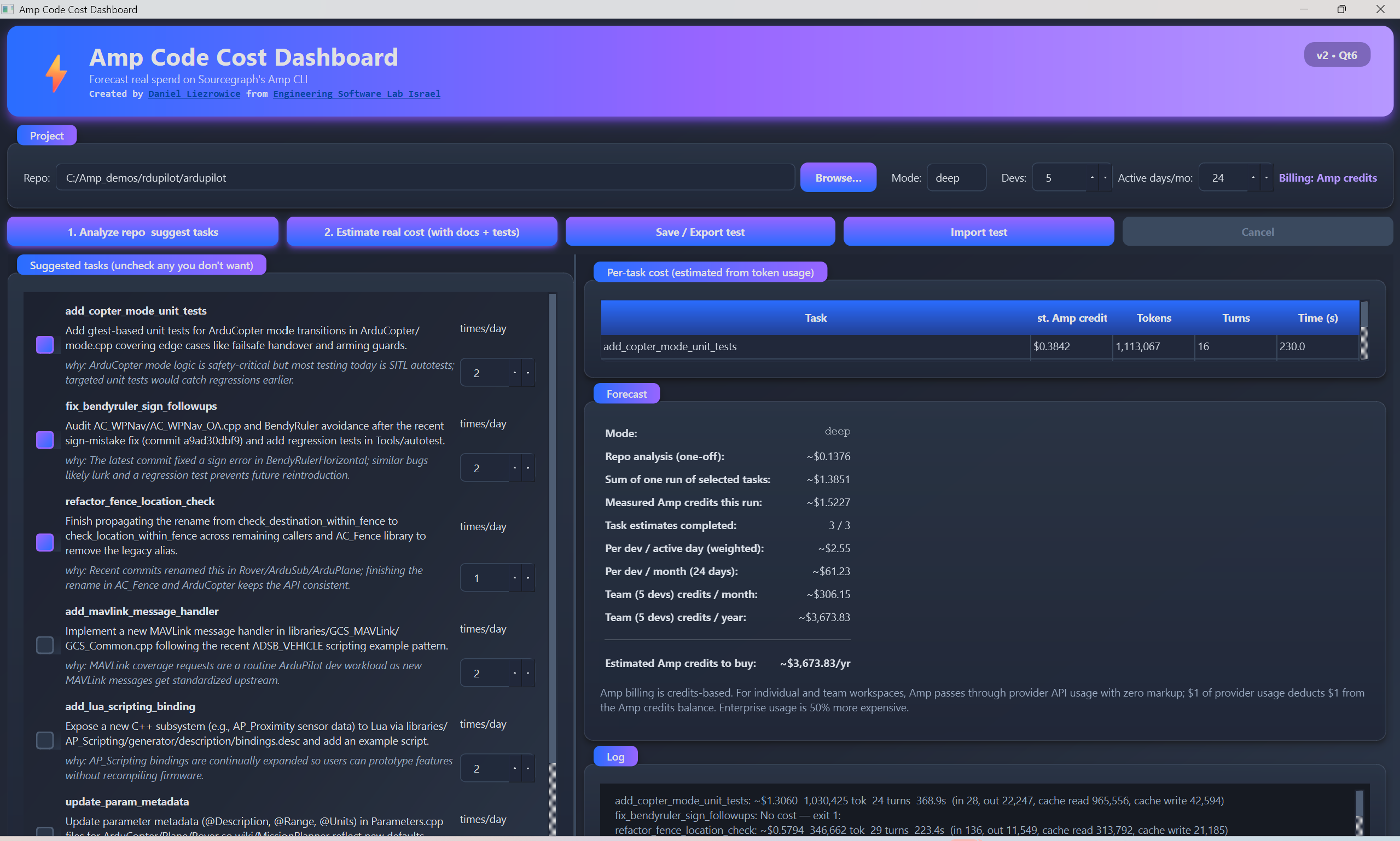The image size is (1400, 841).
Task: Increment times/day for add_lua_scripting_binding
Action: coord(514,768)
